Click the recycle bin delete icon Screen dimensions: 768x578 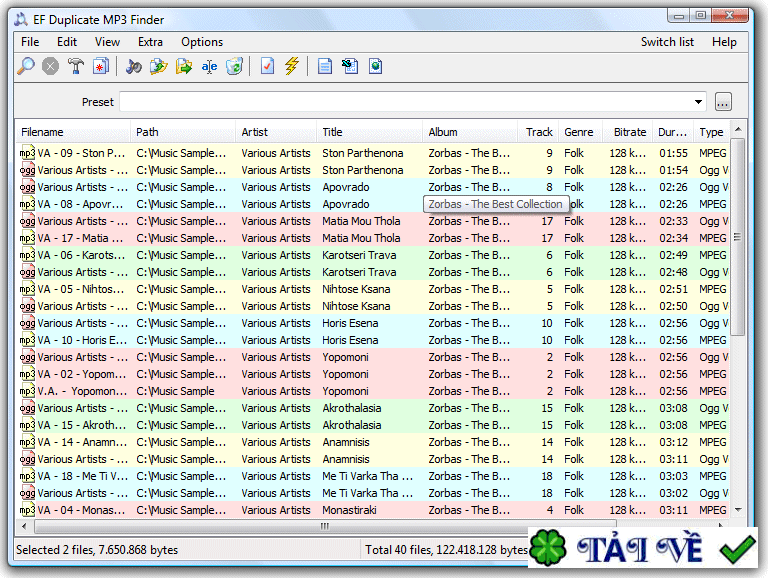(235, 66)
